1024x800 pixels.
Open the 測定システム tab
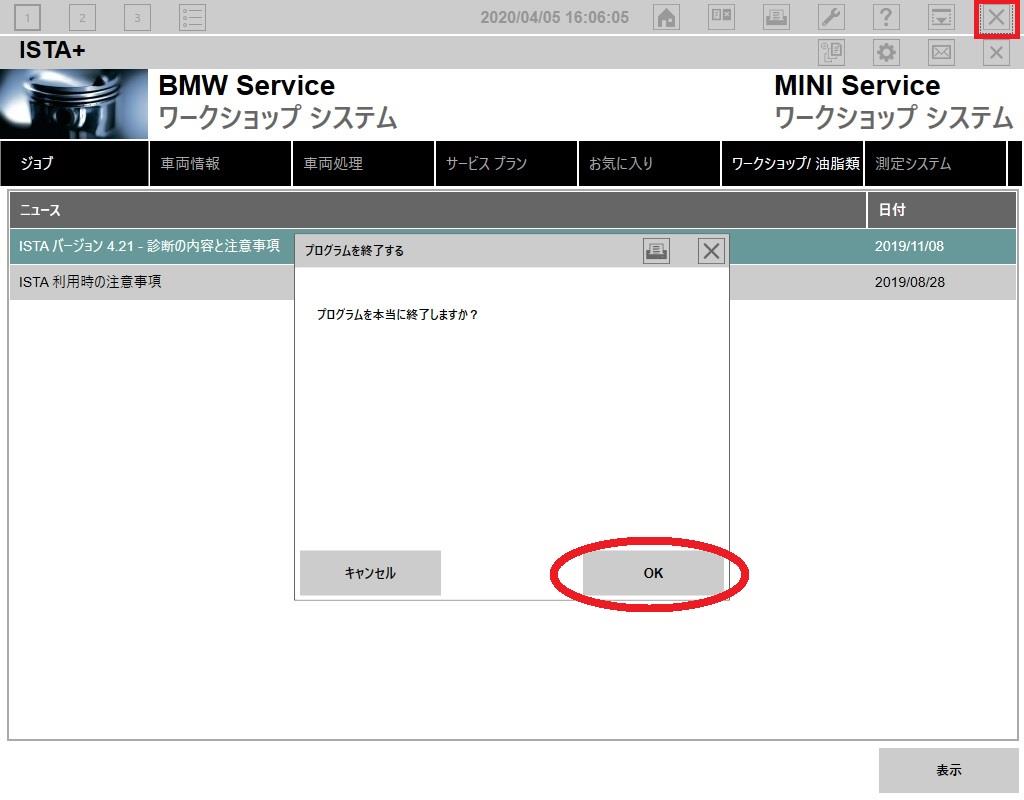(935, 163)
